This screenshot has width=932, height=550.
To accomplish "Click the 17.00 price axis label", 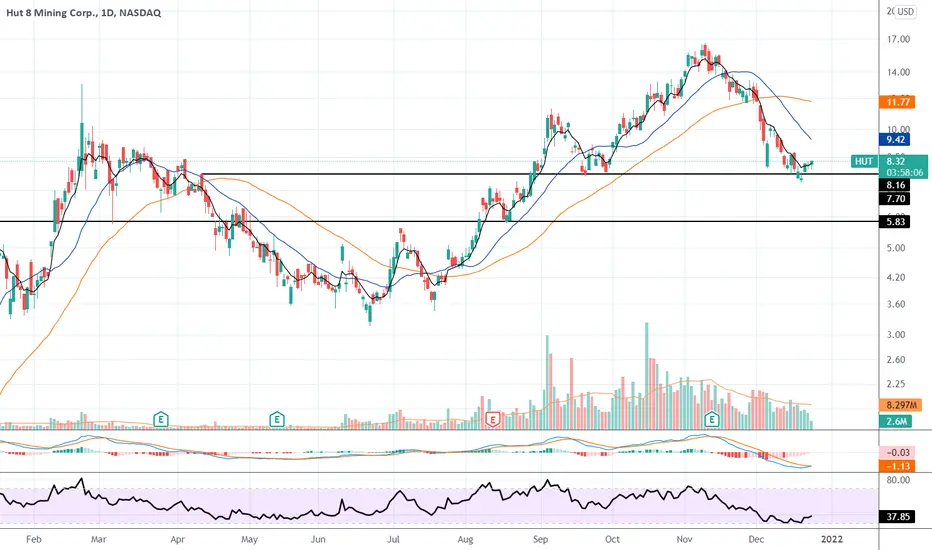I will pyautogui.click(x=898, y=39).
